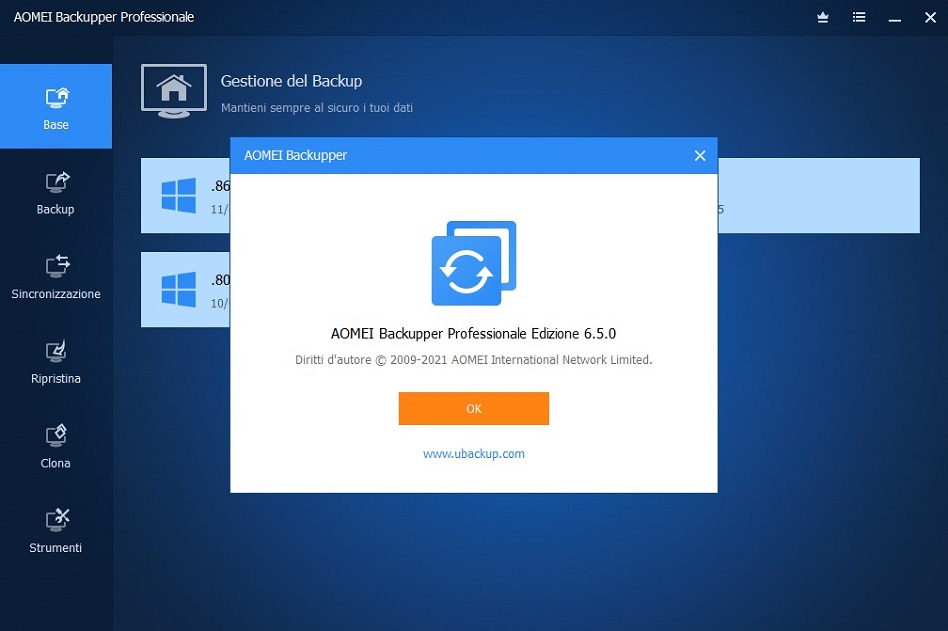Switch to Sincronizzazione section

tap(56, 277)
